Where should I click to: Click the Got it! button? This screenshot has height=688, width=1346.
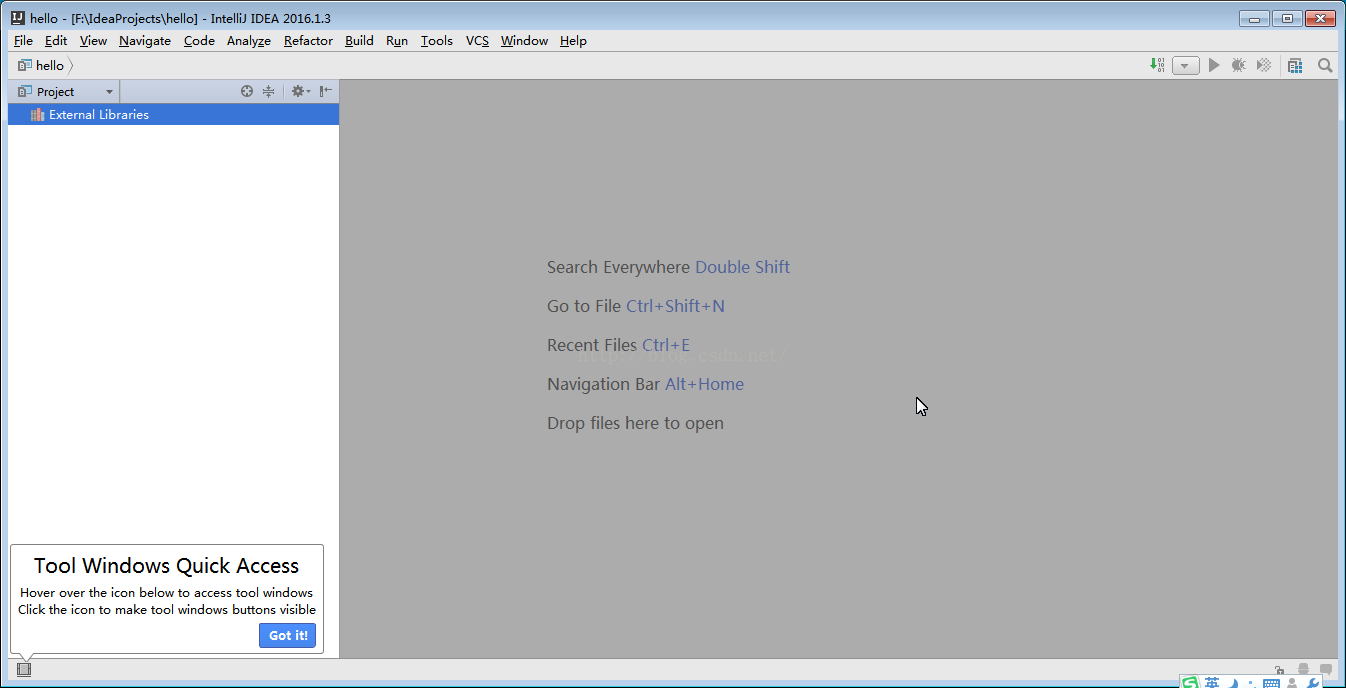click(288, 635)
